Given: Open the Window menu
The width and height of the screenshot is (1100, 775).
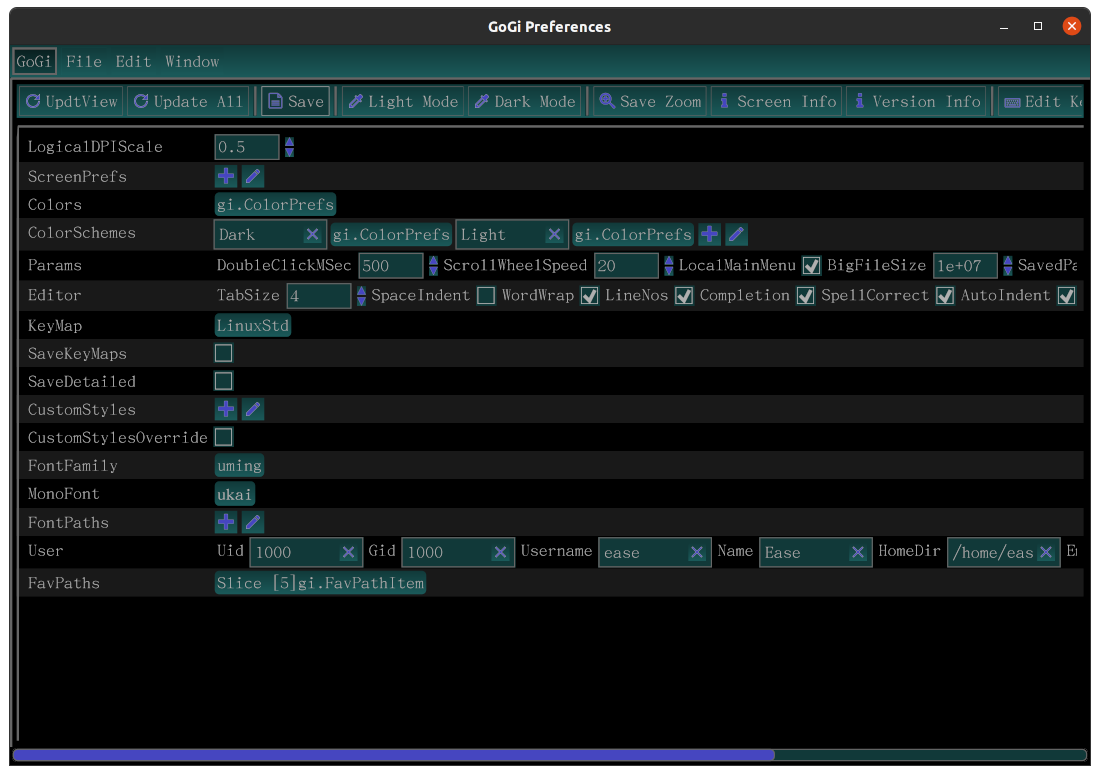Looking at the screenshot, I should pyautogui.click(x=192, y=62).
